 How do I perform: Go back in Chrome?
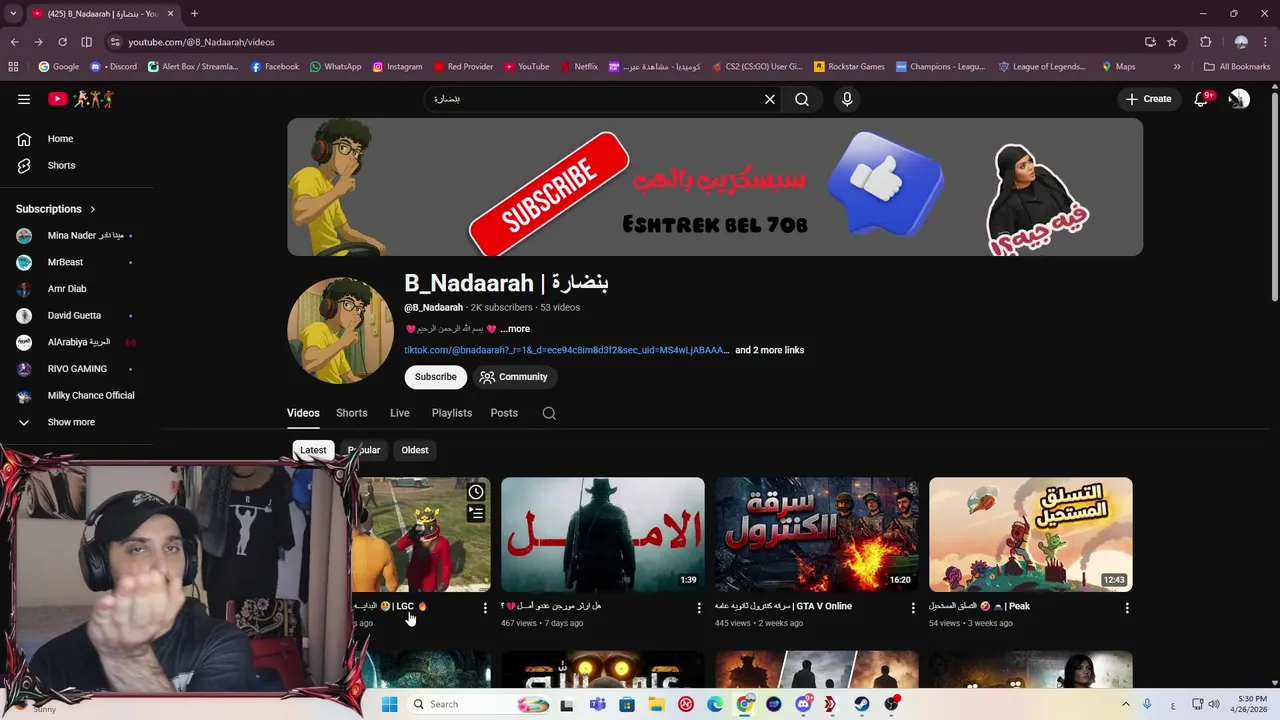click(x=14, y=42)
